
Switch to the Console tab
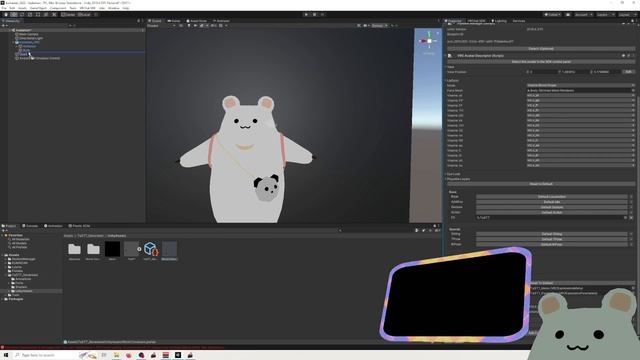(x=31, y=226)
